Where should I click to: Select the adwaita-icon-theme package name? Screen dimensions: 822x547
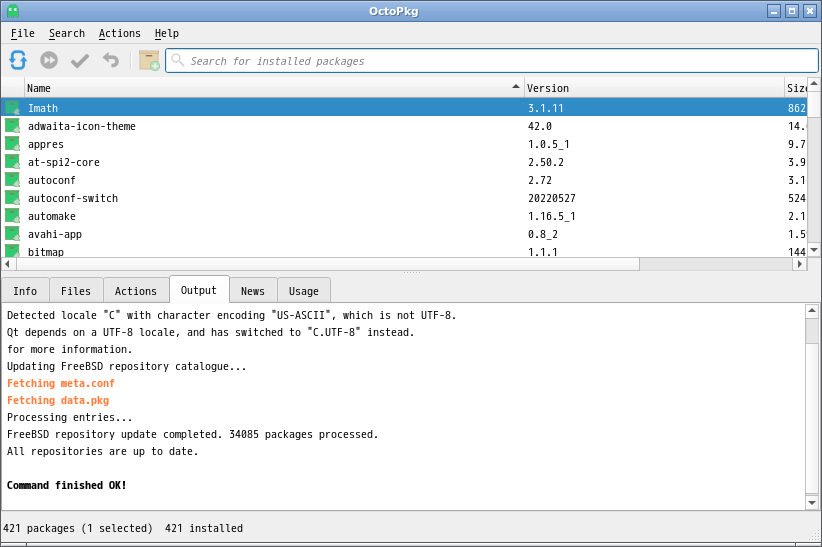tap(82, 126)
